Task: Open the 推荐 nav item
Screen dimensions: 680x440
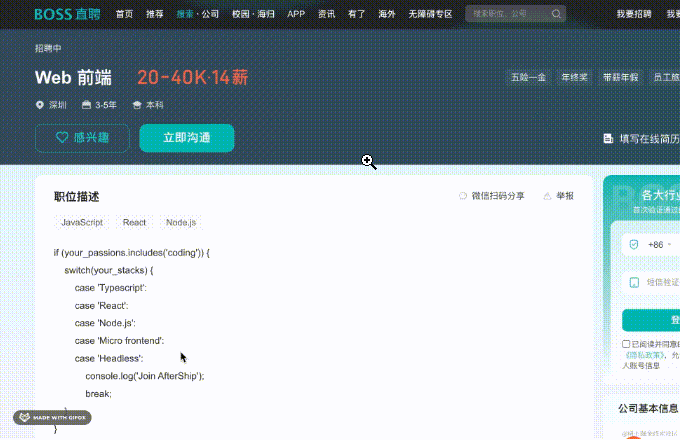Action: [x=155, y=14]
